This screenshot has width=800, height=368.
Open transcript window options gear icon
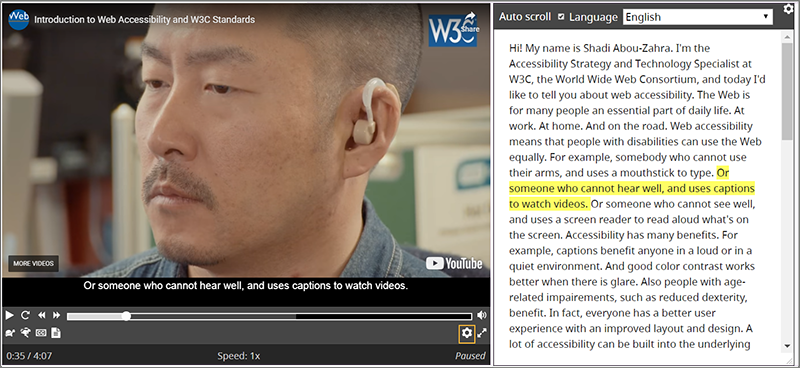(789, 8)
